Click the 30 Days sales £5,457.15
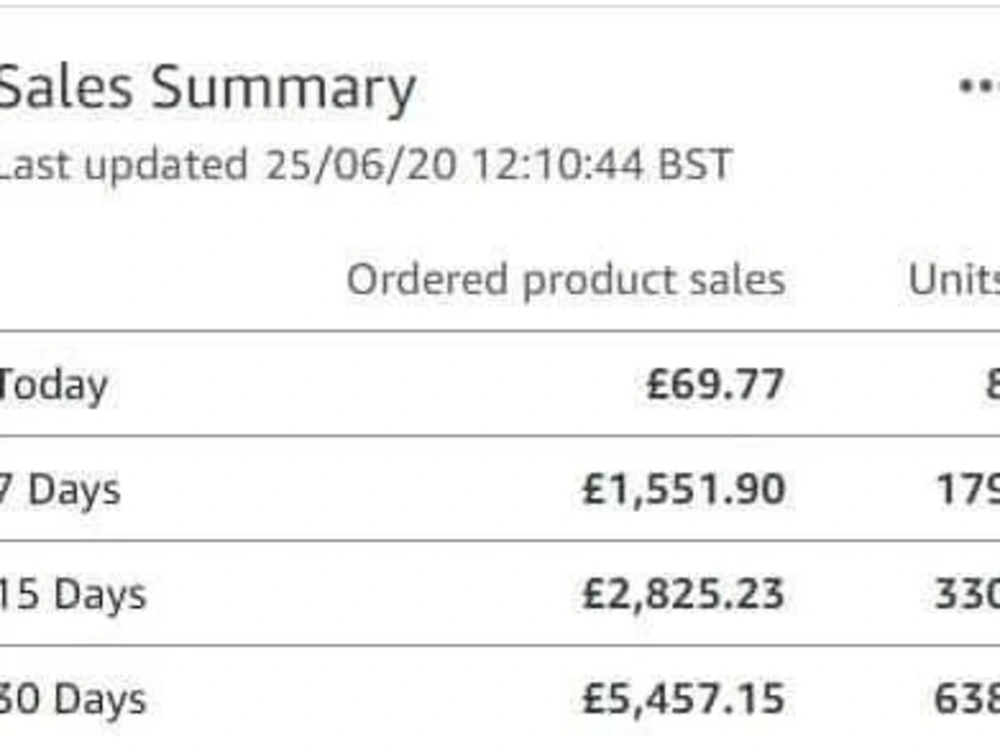Viewport: 1000px width, 749px height. click(x=683, y=699)
